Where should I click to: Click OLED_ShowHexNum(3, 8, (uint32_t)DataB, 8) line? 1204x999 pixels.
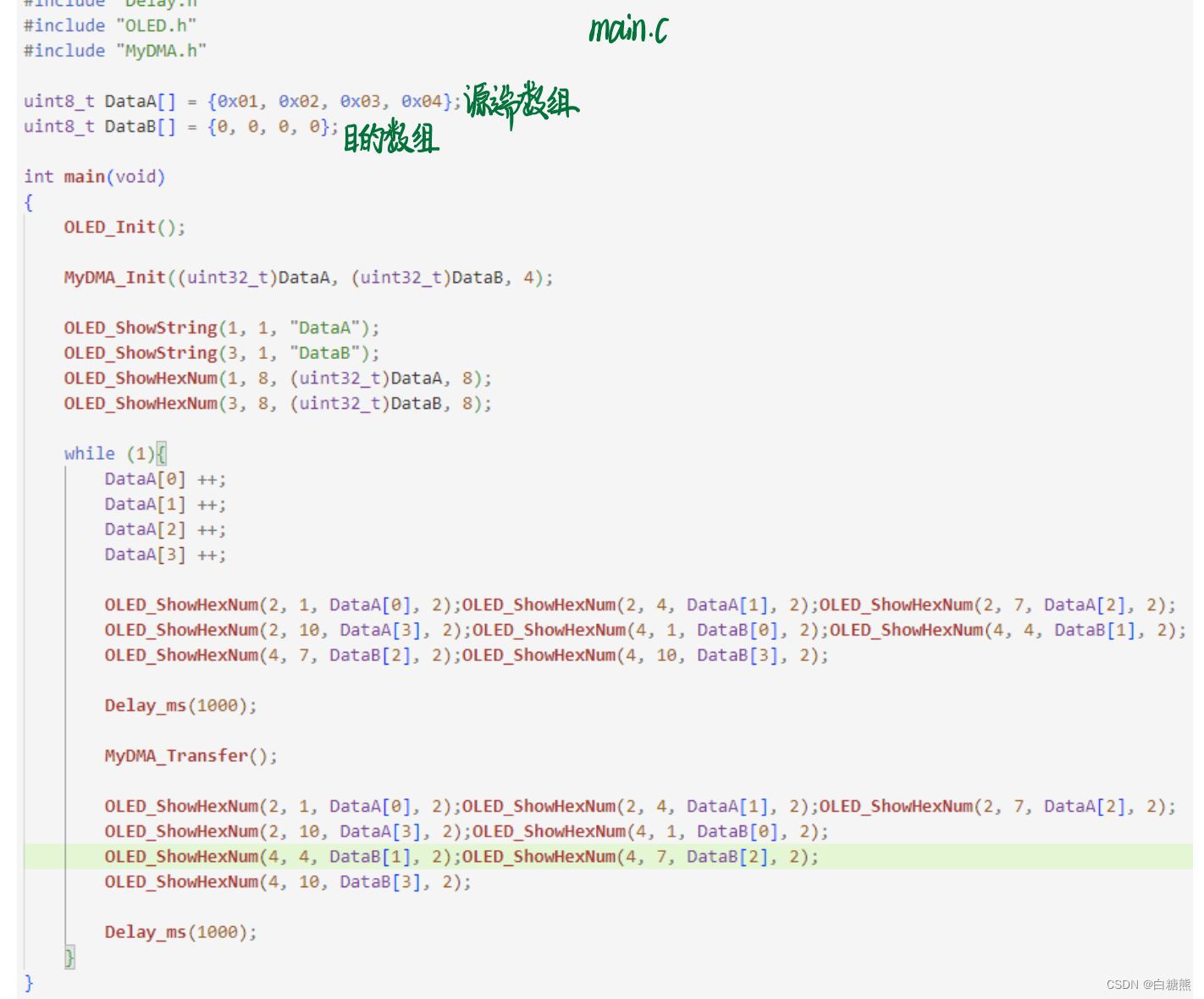tap(278, 403)
